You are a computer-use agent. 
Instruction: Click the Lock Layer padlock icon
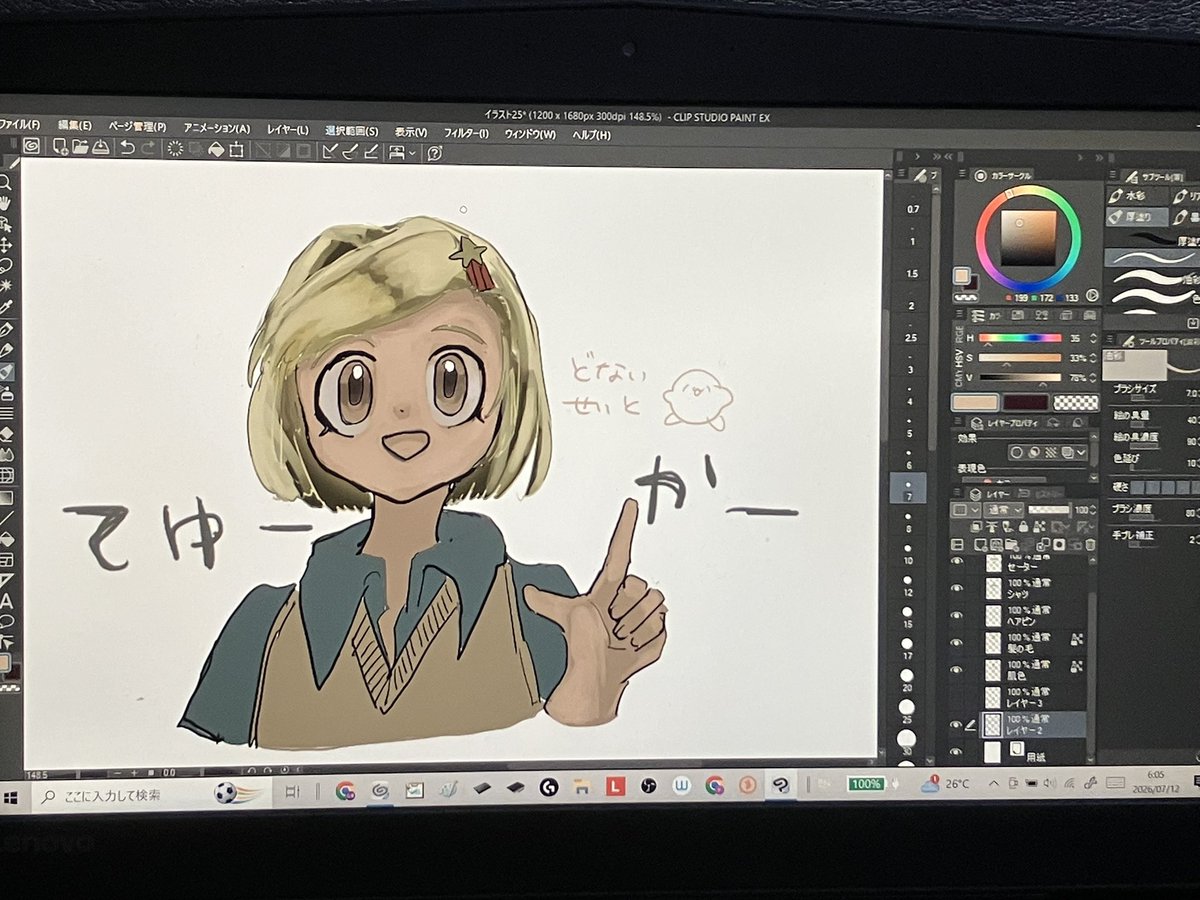tap(1024, 527)
